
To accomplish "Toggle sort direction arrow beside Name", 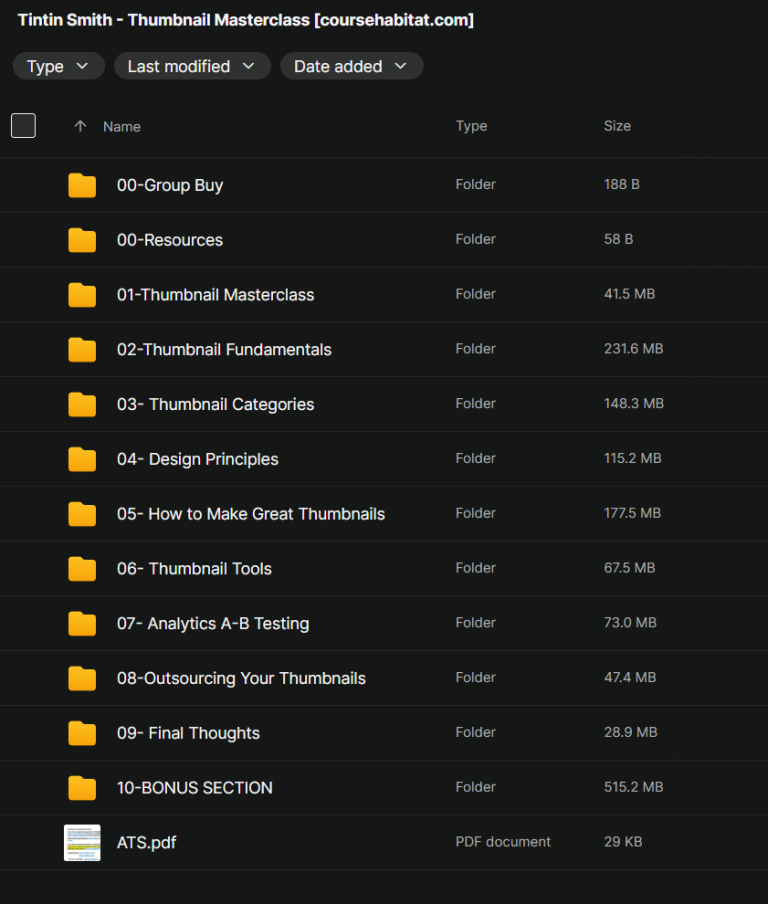I will point(80,126).
